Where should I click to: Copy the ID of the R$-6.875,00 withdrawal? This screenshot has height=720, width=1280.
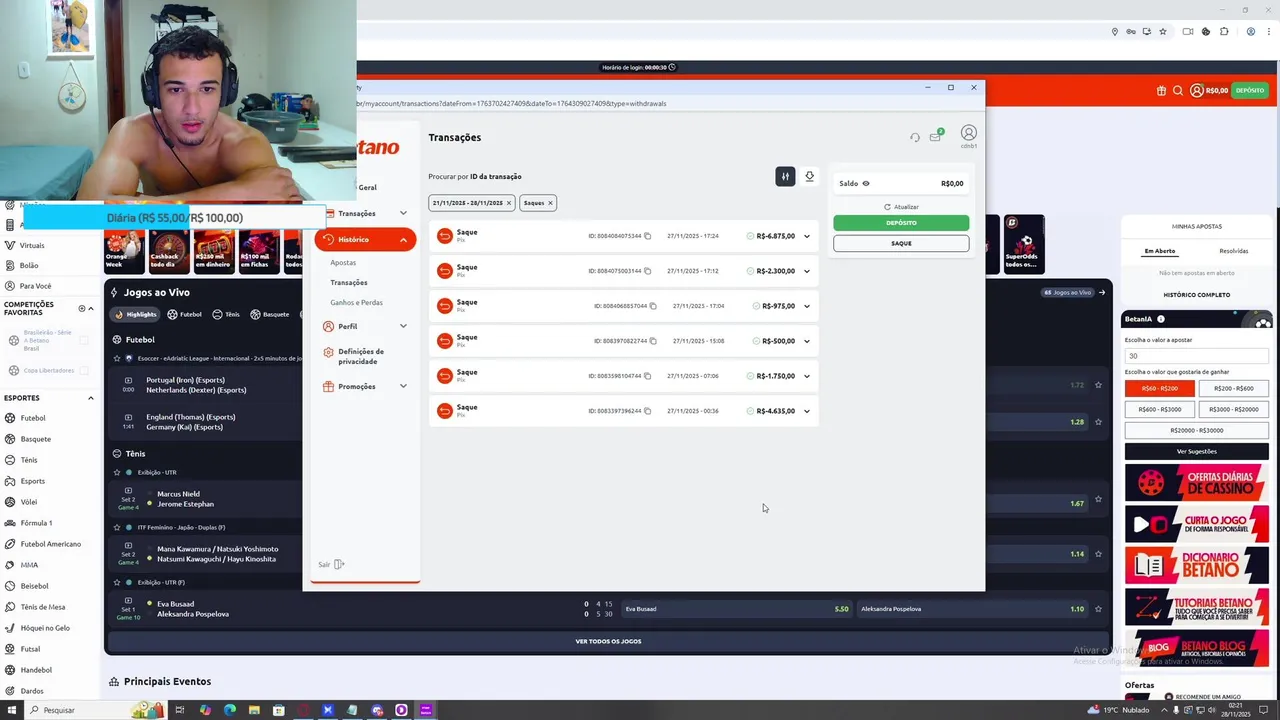[648, 236]
